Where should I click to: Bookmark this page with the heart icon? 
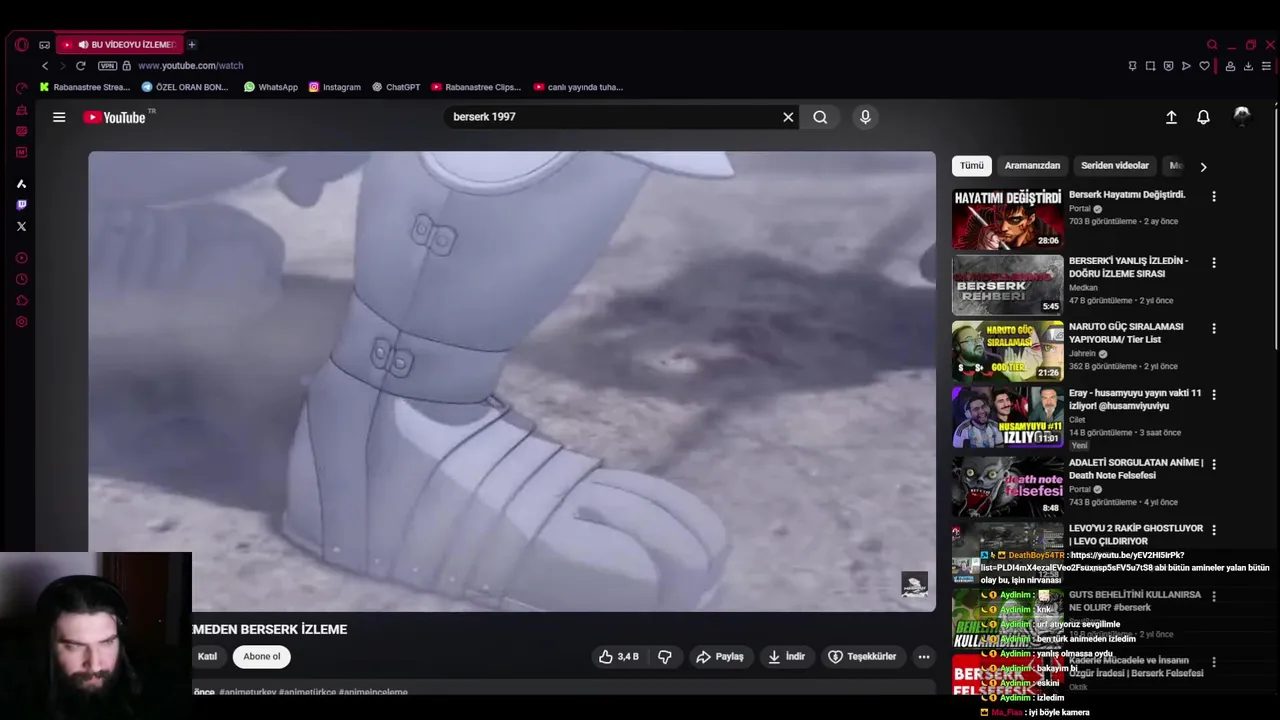coord(1204,66)
